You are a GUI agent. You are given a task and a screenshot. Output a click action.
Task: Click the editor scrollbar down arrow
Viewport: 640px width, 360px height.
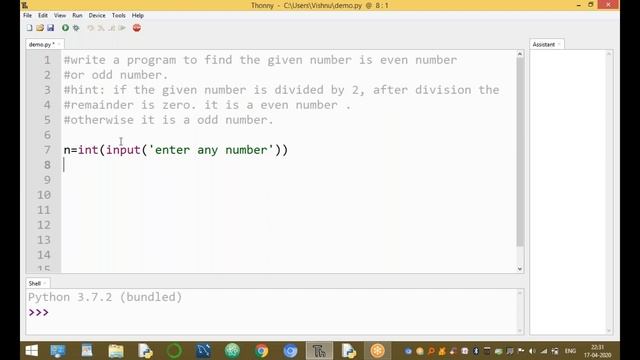[x=520, y=269]
